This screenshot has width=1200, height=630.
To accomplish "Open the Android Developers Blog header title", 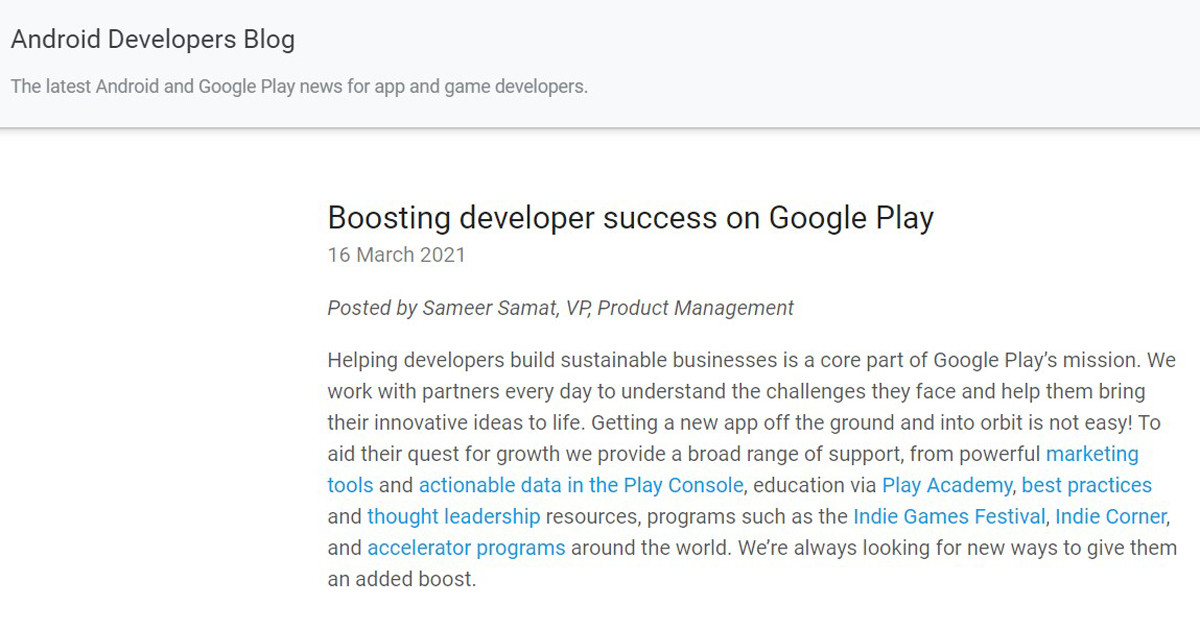I will tap(153, 40).
